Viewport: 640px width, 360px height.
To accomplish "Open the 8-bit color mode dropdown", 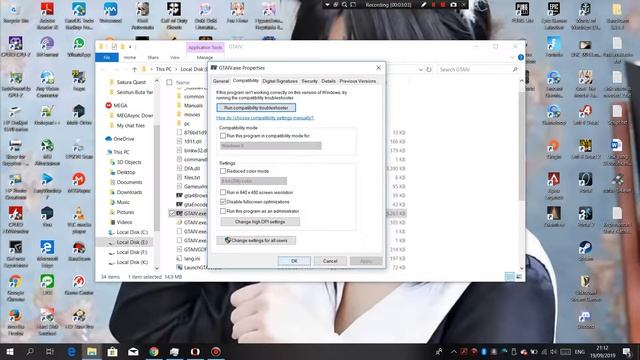I will tap(253, 181).
